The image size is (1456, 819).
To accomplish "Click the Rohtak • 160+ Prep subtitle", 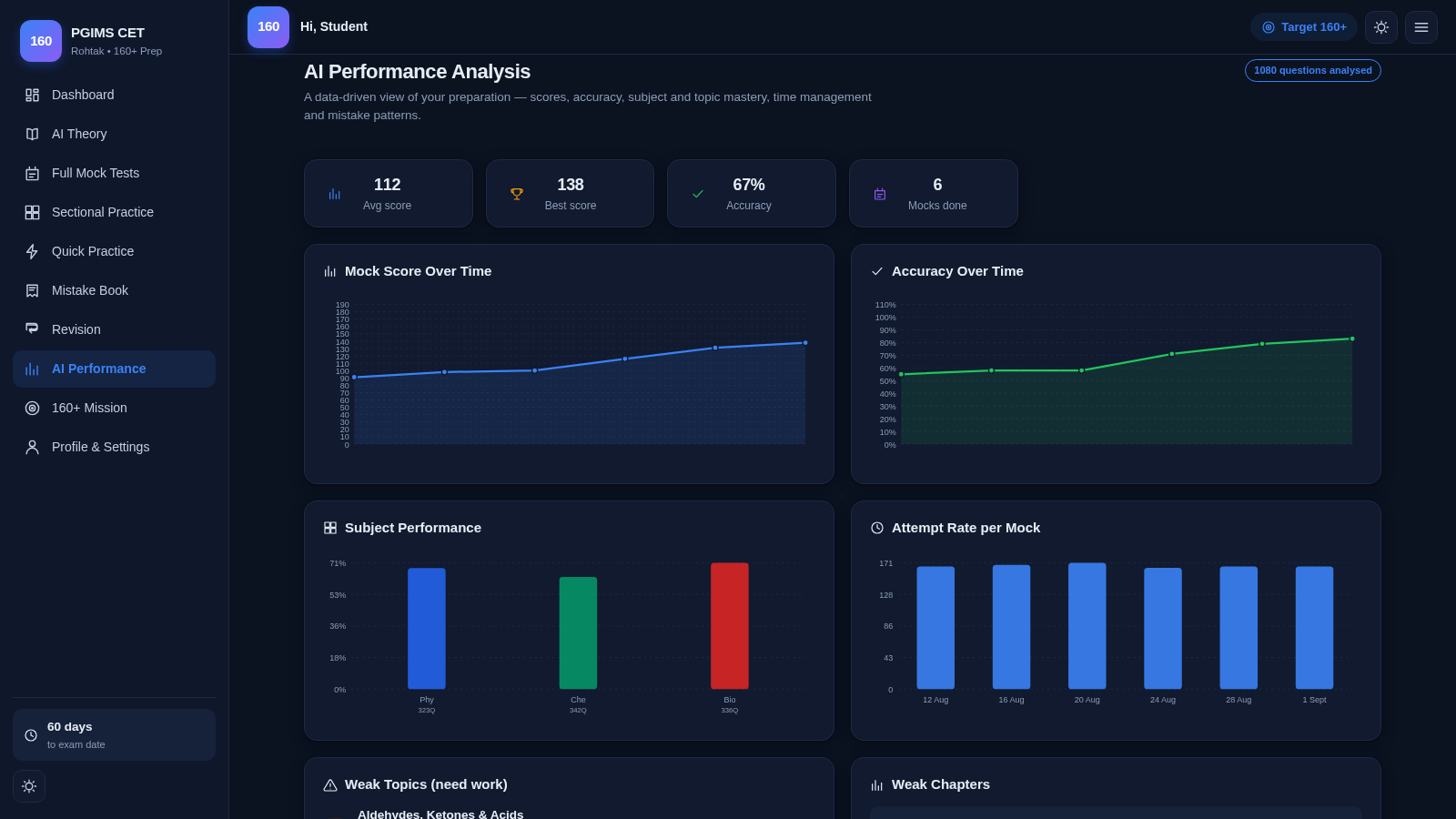I will coord(116,51).
